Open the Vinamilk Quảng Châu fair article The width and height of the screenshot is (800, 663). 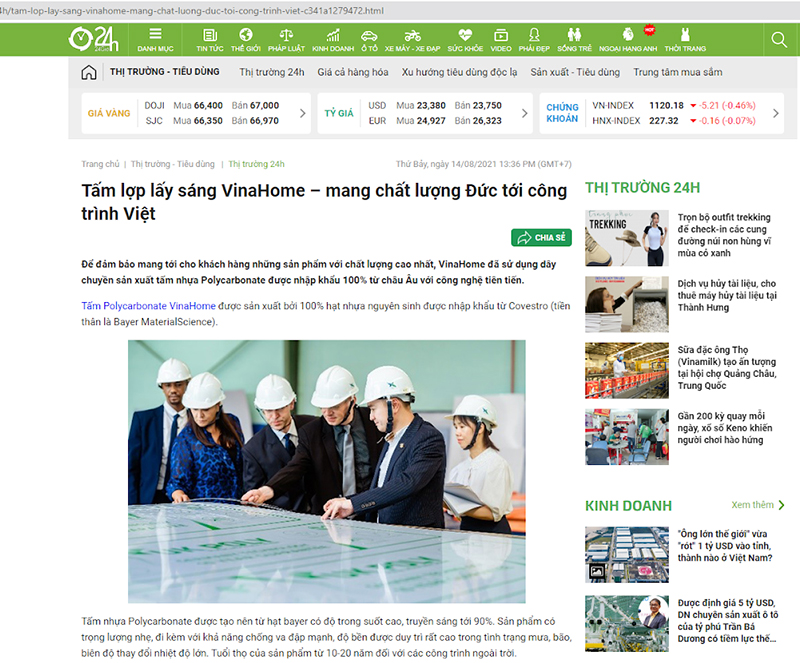[727, 368]
